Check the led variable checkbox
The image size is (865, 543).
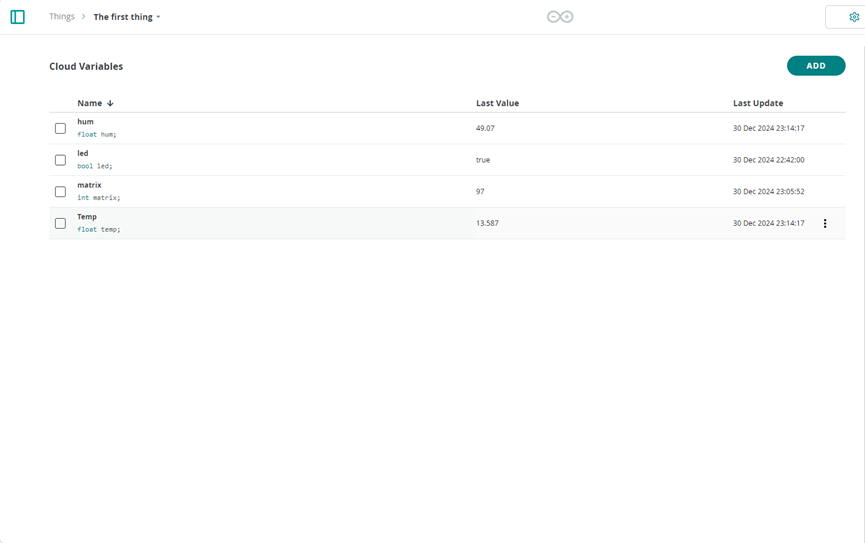(60, 160)
